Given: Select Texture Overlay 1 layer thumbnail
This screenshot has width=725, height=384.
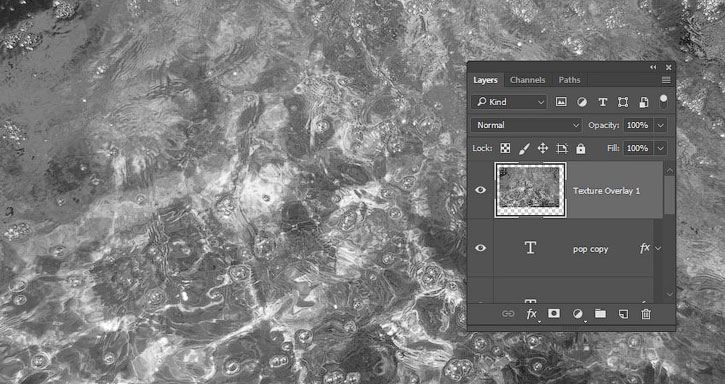Looking at the screenshot, I should 530,190.
